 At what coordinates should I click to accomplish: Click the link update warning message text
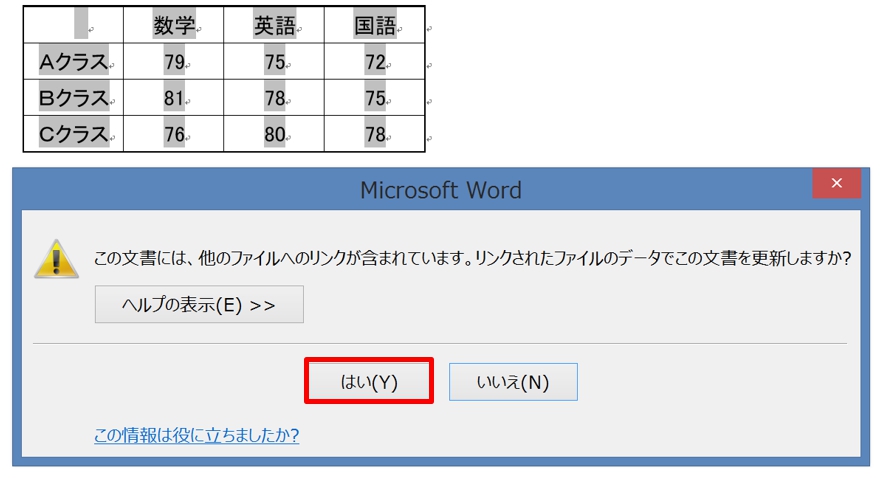click(472, 258)
